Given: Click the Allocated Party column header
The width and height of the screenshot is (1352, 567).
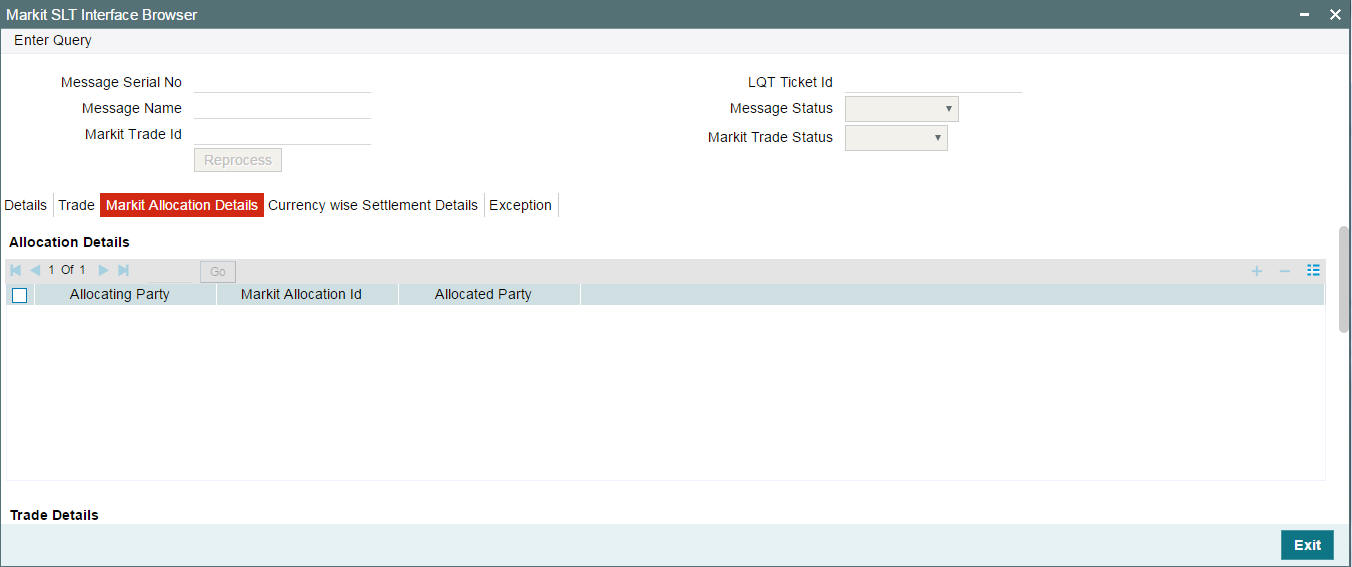Looking at the screenshot, I should pos(483,295).
